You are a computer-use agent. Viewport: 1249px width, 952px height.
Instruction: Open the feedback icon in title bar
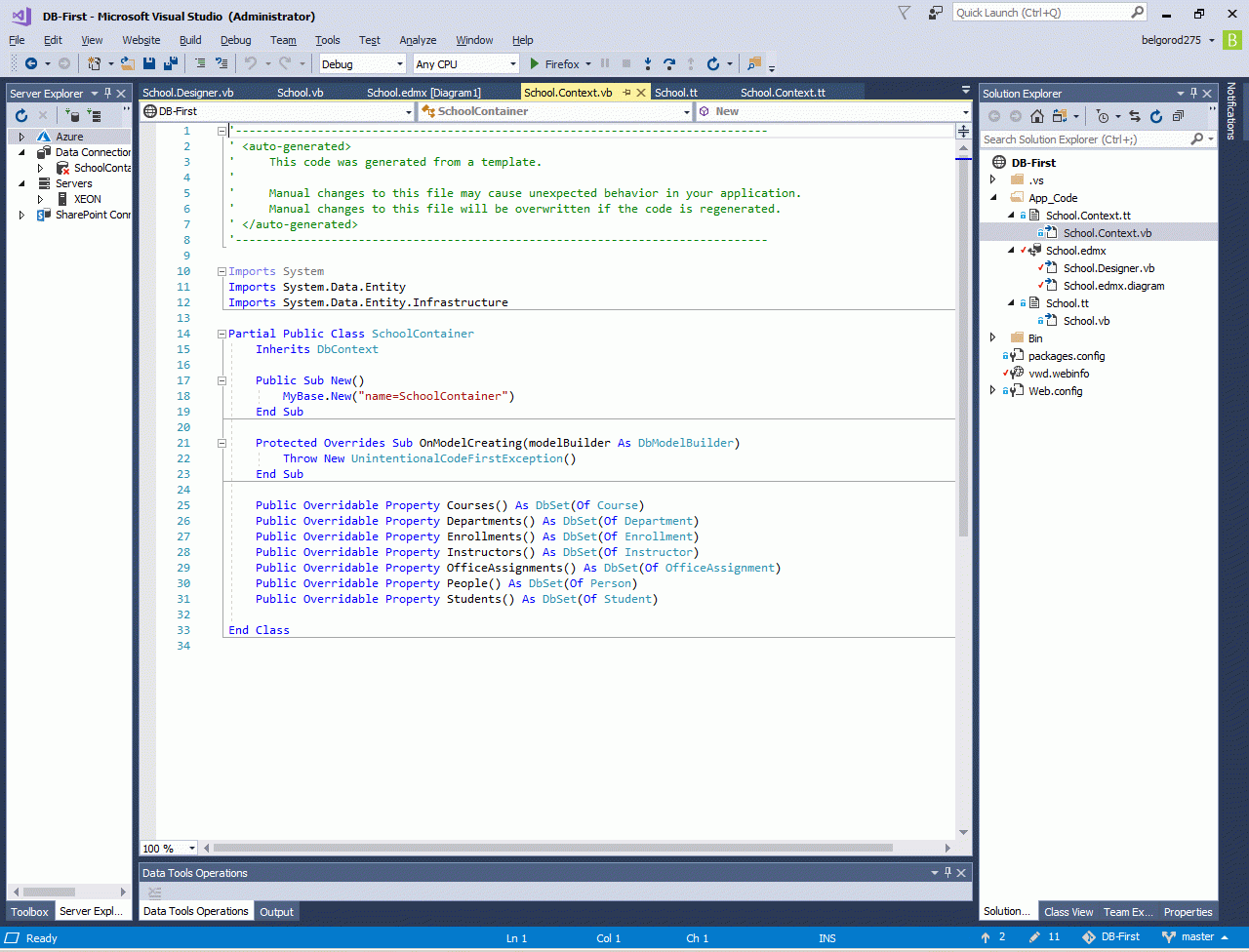[936, 14]
